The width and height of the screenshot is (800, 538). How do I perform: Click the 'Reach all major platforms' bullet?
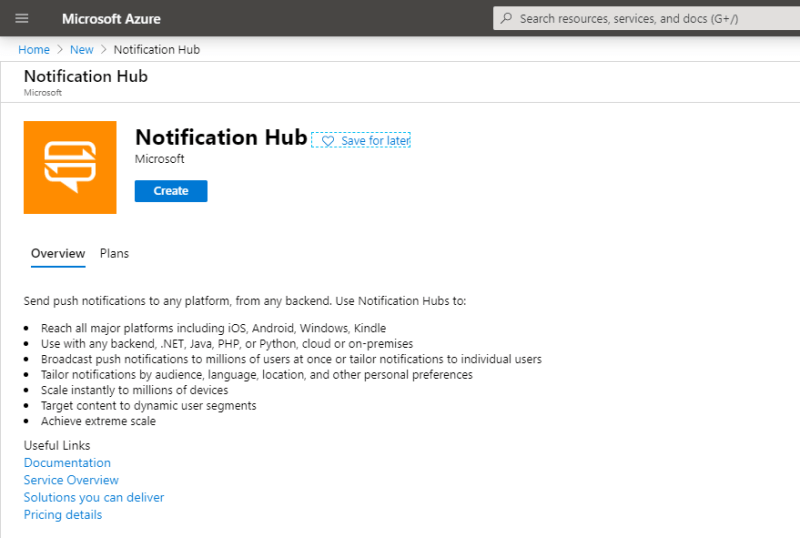pos(213,328)
